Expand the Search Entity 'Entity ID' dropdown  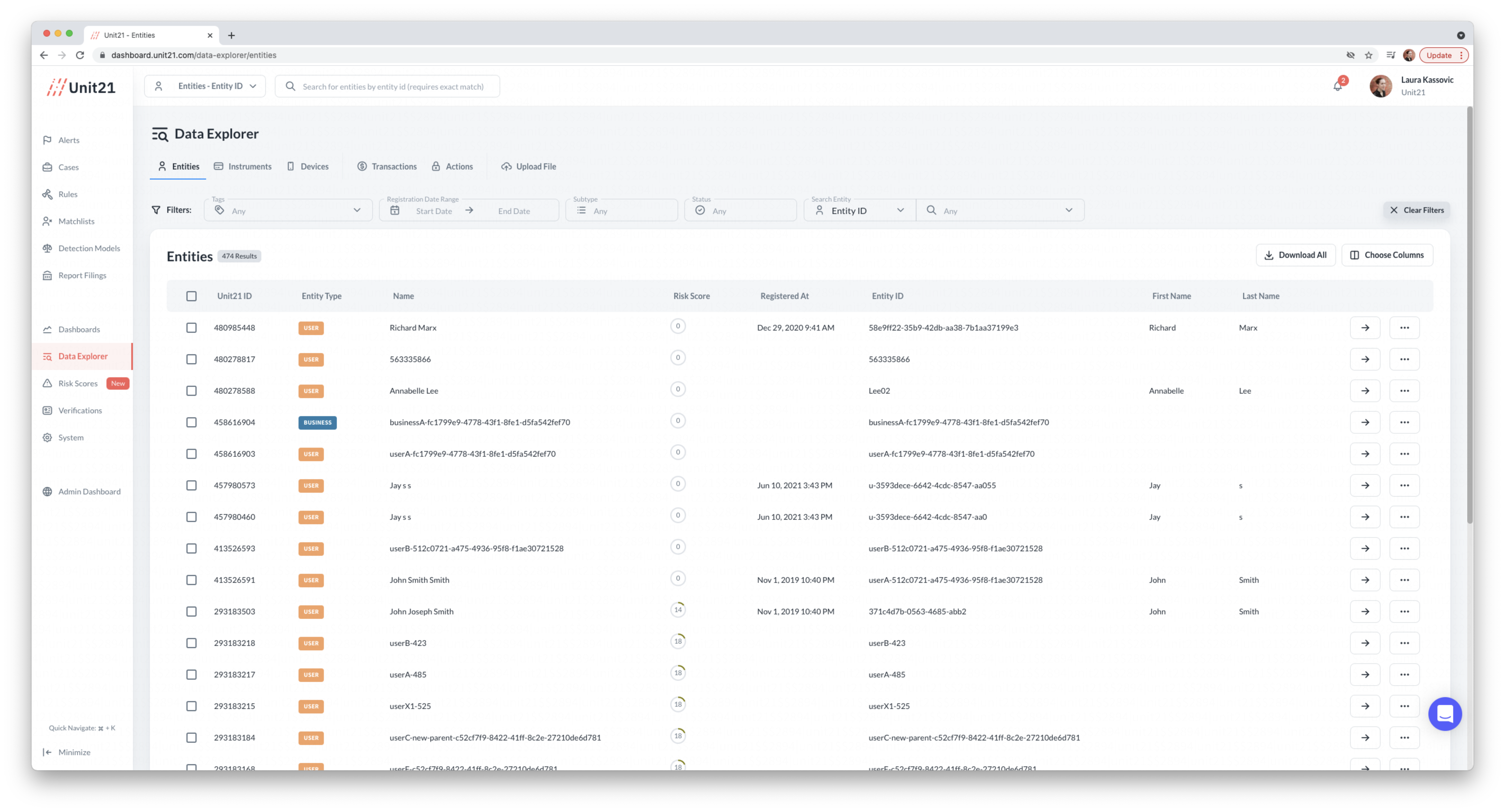(860, 210)
